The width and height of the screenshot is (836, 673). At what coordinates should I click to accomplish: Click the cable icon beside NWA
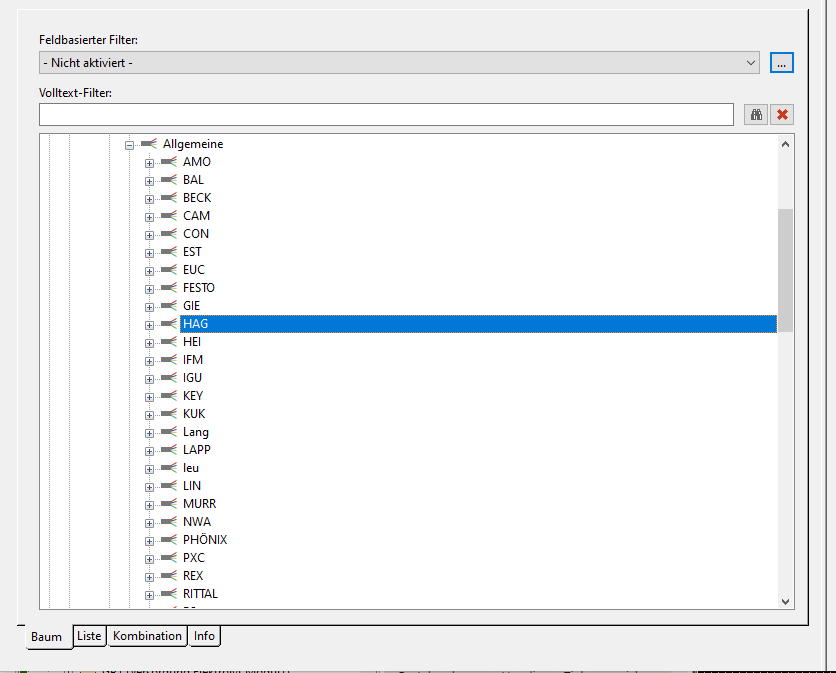[x=169, y=522]
